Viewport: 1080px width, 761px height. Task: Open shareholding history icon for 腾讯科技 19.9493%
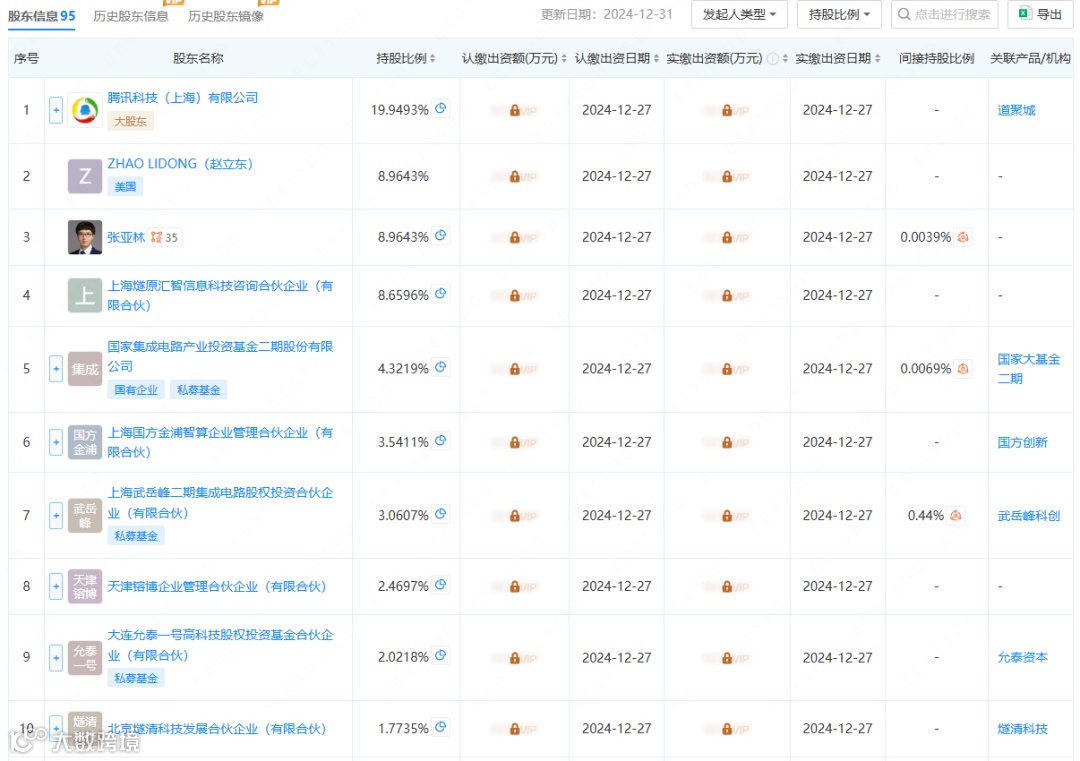(x=441, y=109)
